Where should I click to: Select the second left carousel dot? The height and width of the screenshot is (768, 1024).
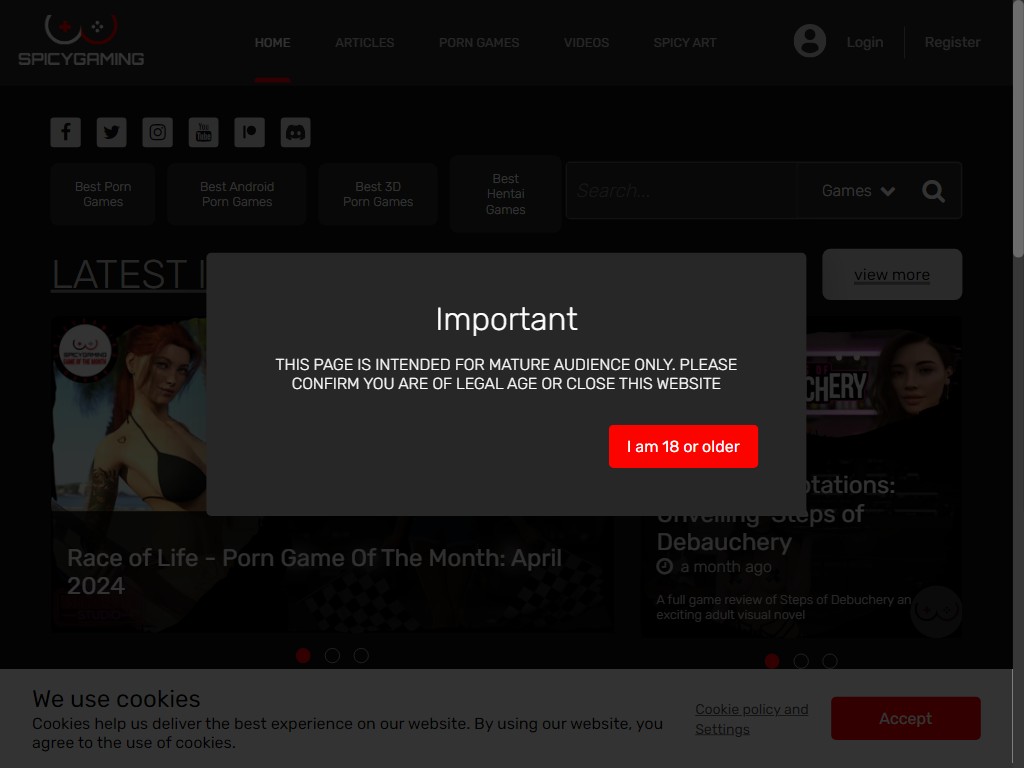333,655
